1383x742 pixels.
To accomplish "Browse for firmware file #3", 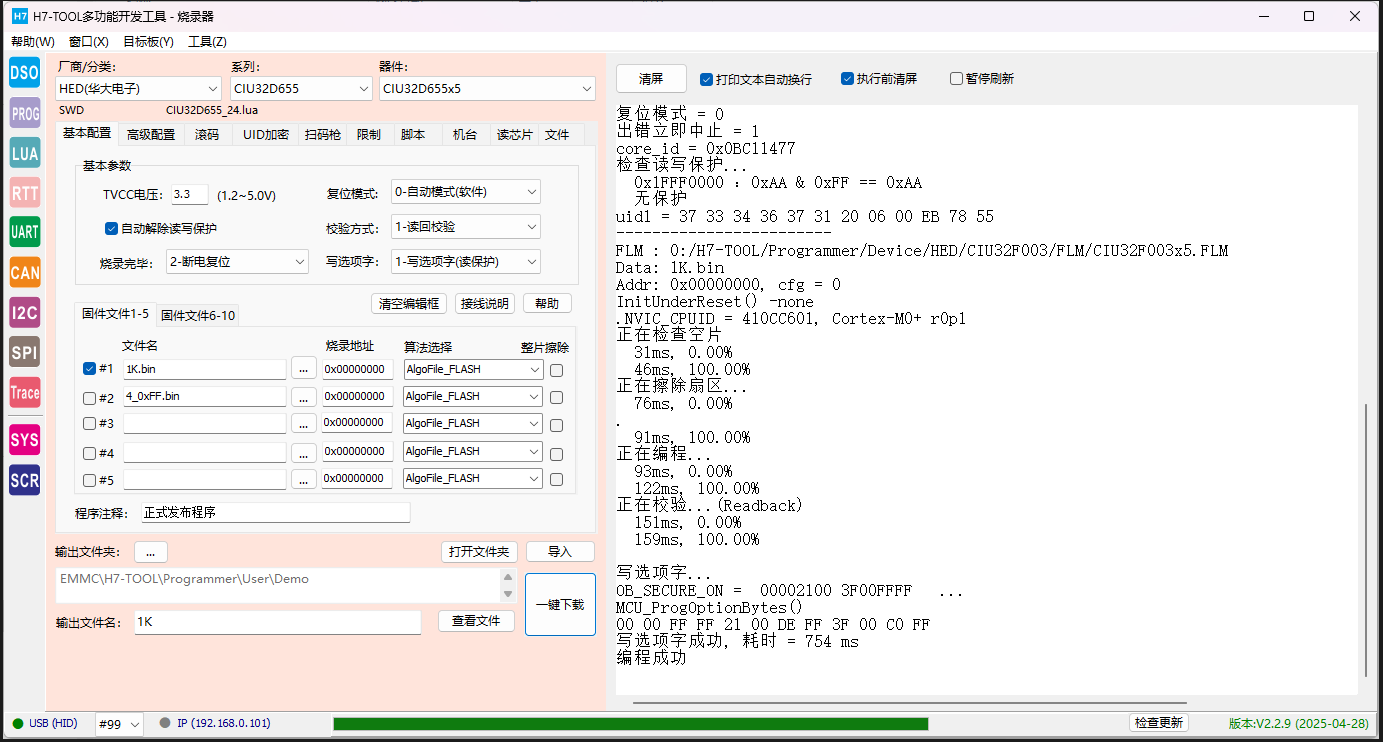I will pos(303,424).
